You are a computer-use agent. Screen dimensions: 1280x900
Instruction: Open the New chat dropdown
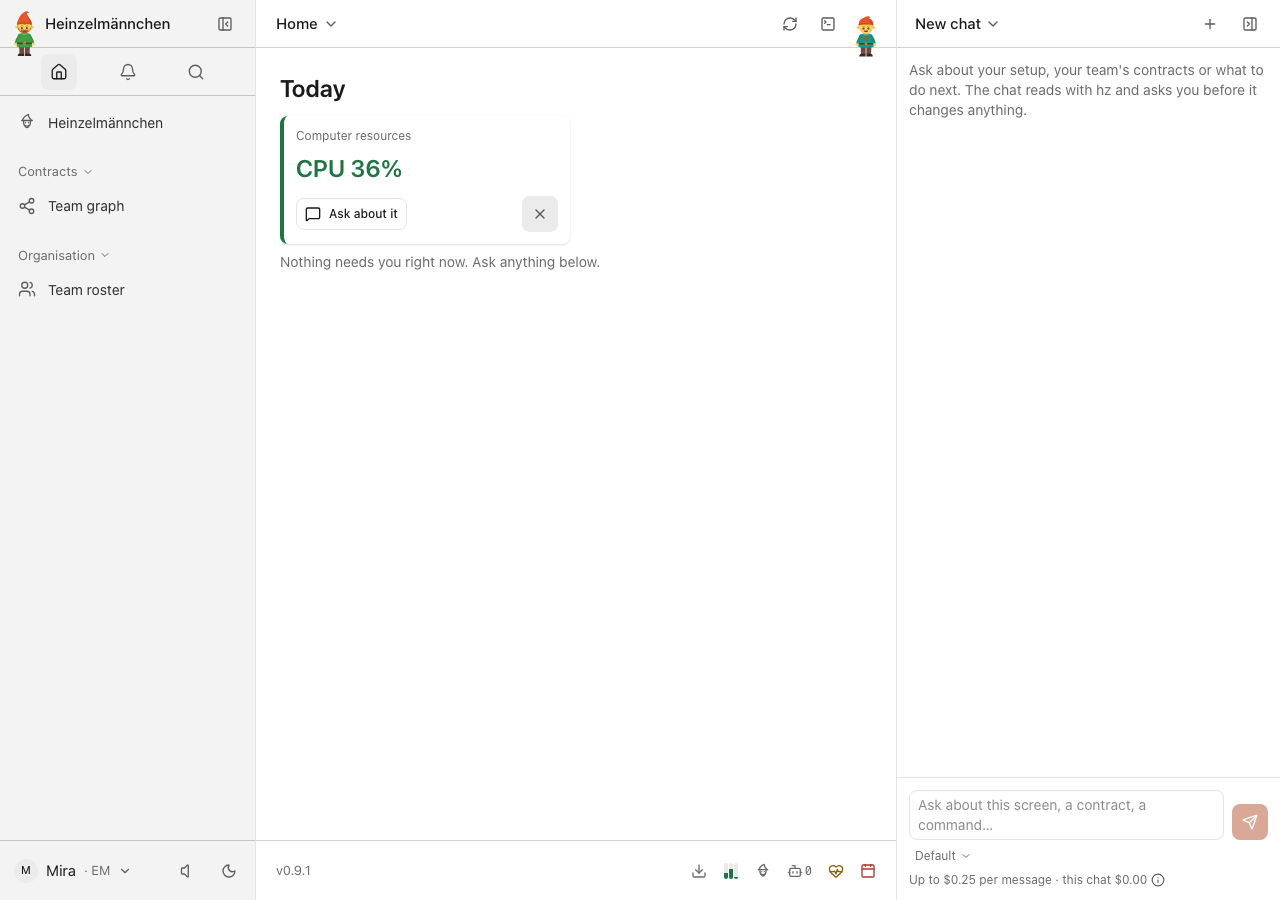[x=957, y=24]
